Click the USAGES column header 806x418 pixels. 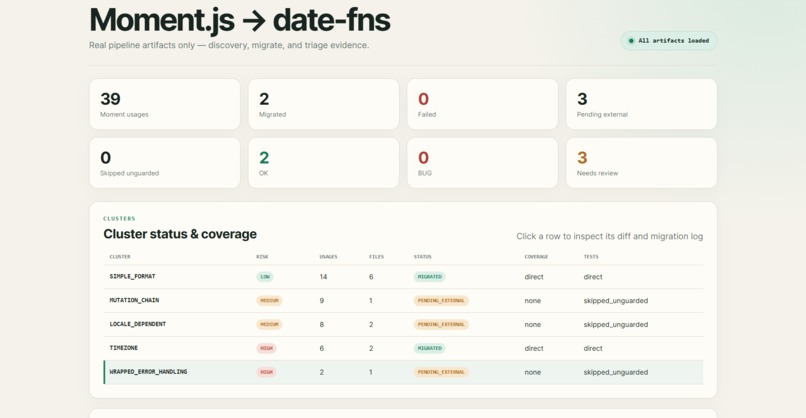click(x=328, y=257)
